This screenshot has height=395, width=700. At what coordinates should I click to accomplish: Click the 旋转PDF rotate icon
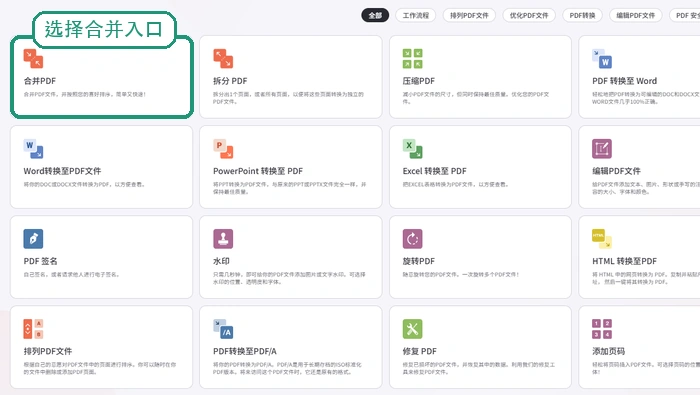click(412, 239)
